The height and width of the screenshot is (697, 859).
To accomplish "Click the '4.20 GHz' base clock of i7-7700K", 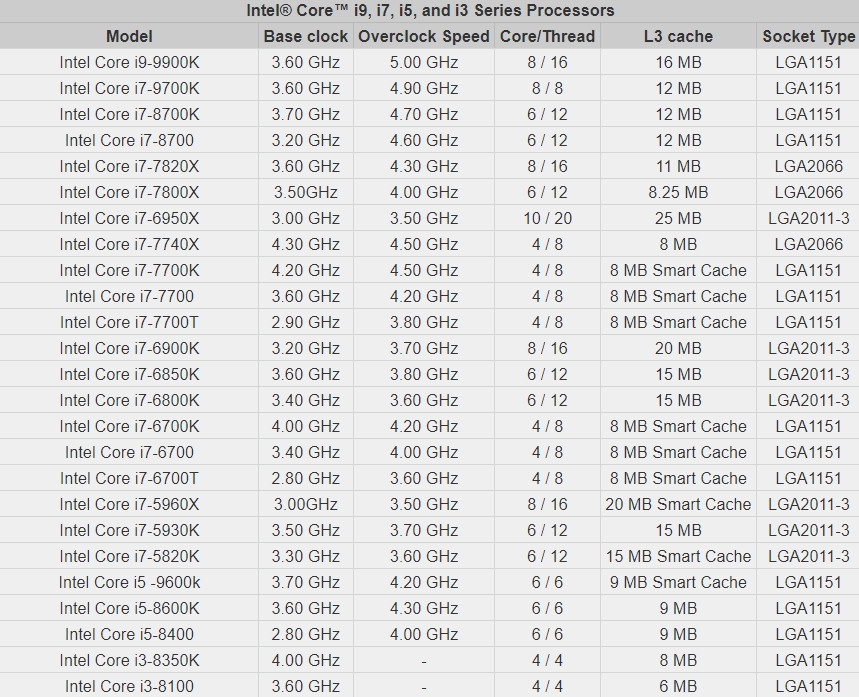I will (306, 271).
